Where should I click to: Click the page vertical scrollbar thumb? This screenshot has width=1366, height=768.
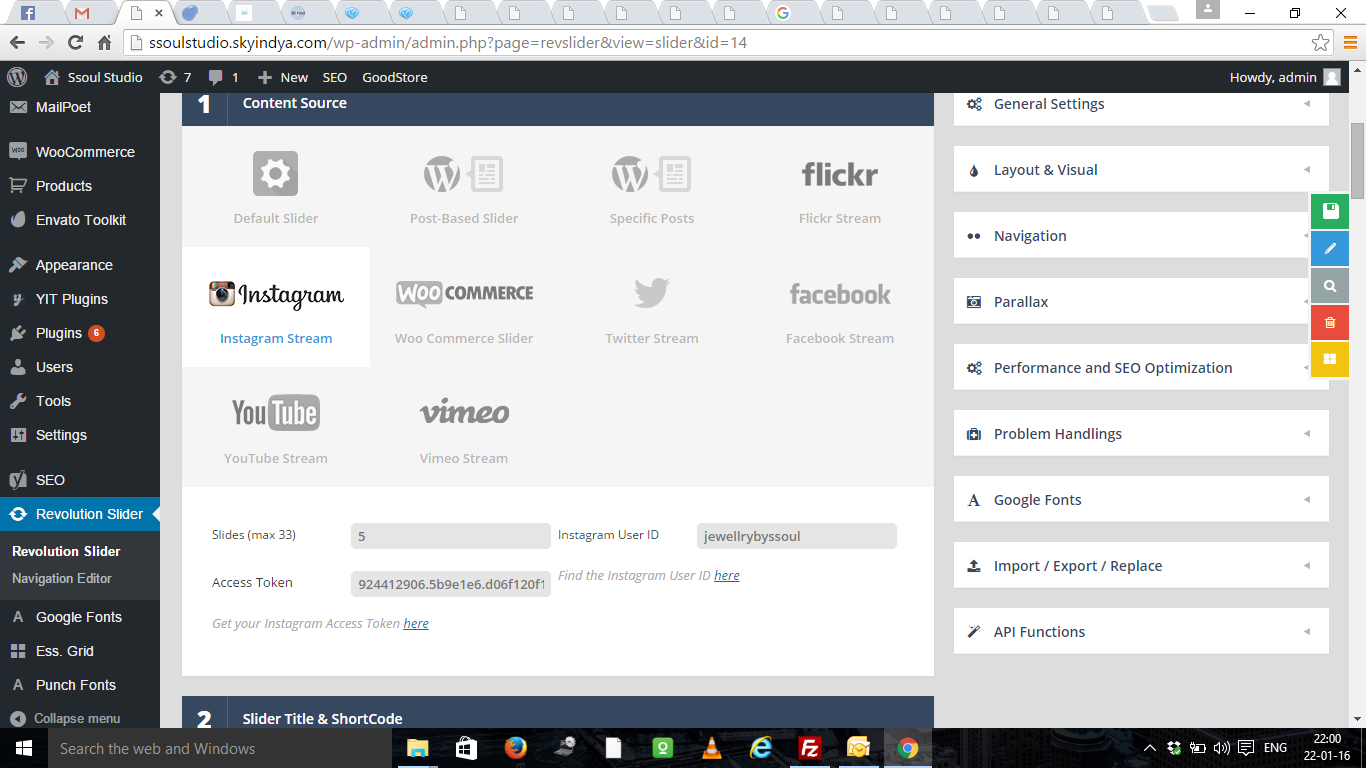tap(1357, 163)
